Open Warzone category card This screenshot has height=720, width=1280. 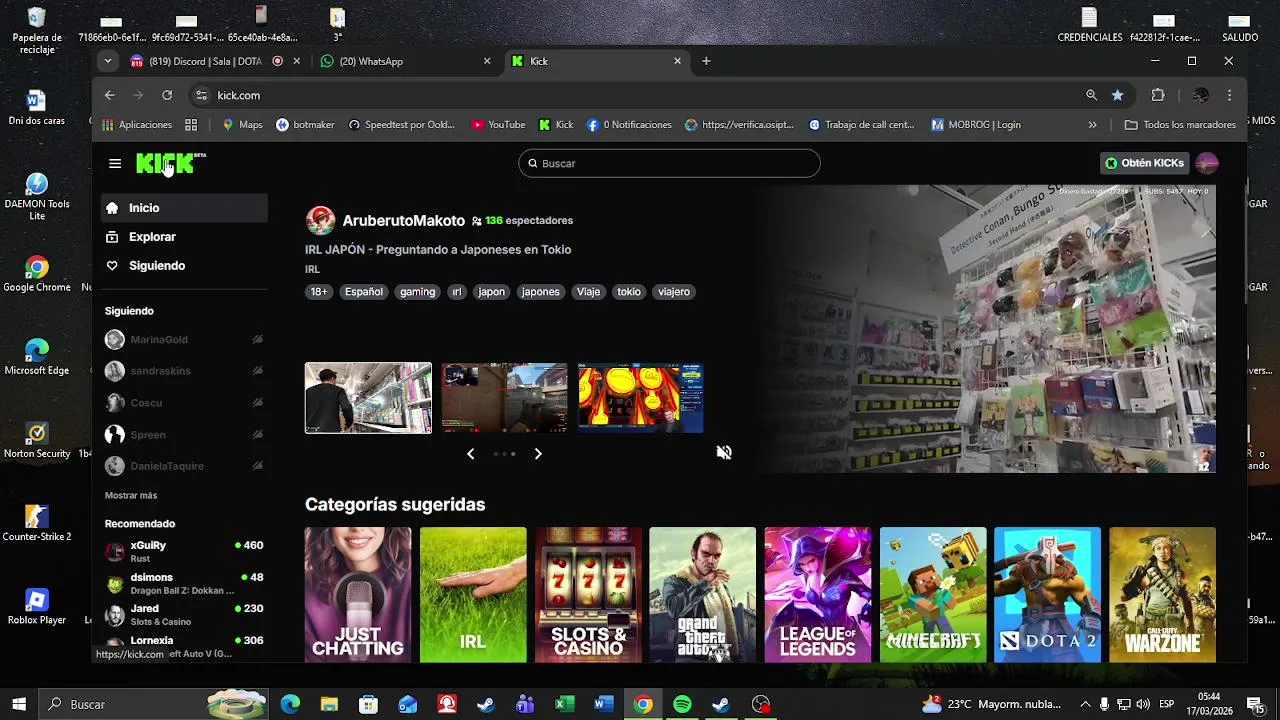(x=1162, y=595)
